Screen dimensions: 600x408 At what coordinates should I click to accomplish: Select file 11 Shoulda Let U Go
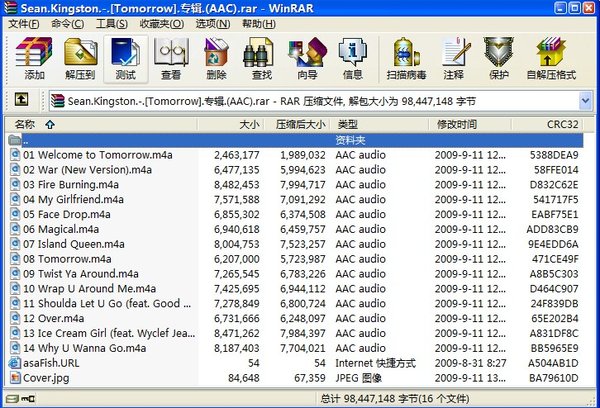(x=107, y=303)
